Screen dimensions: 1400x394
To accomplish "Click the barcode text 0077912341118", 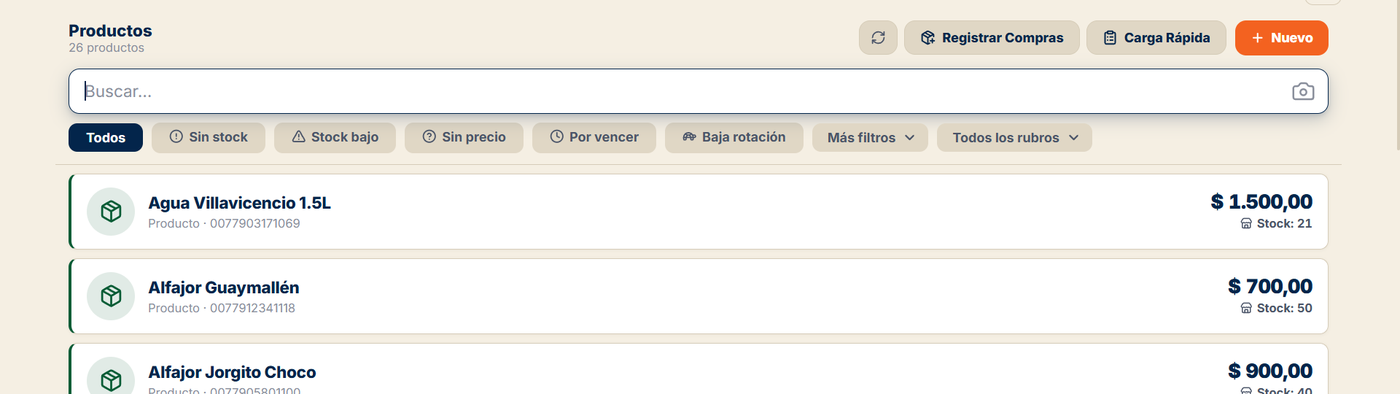I will [252, 308].
